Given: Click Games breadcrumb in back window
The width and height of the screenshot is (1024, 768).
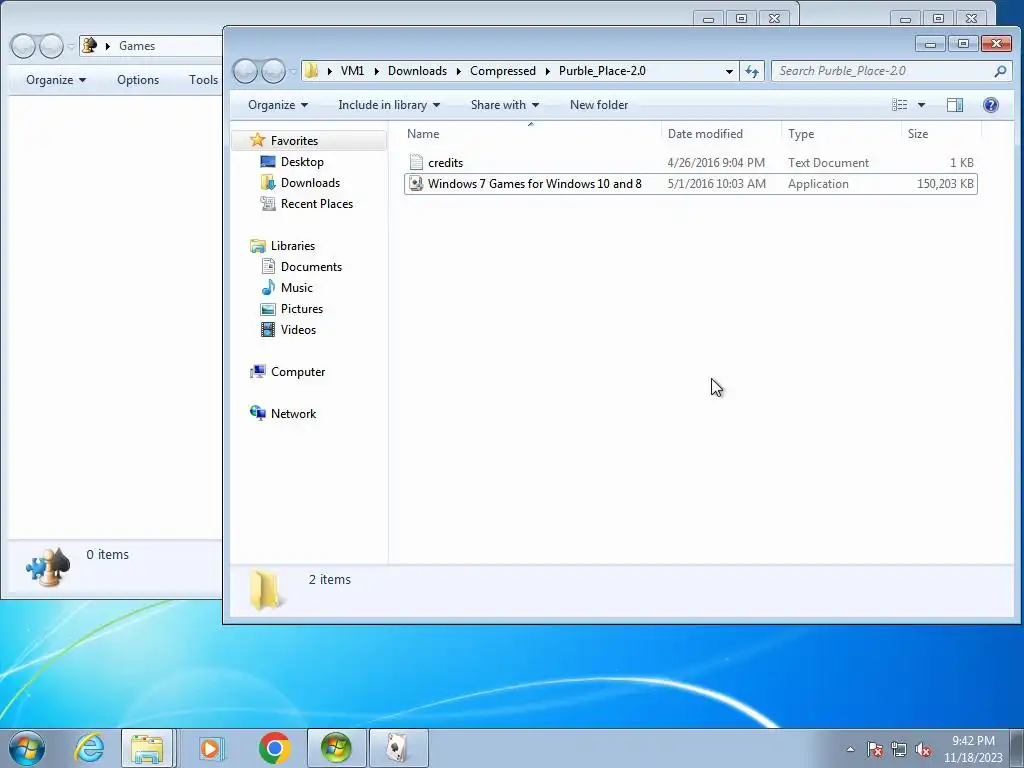Looking at the screenshot, I should (136, 46).
